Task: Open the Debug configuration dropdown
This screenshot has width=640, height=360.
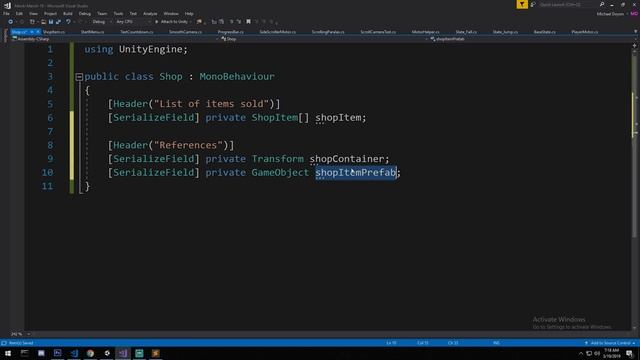Action: pos(101,22)
